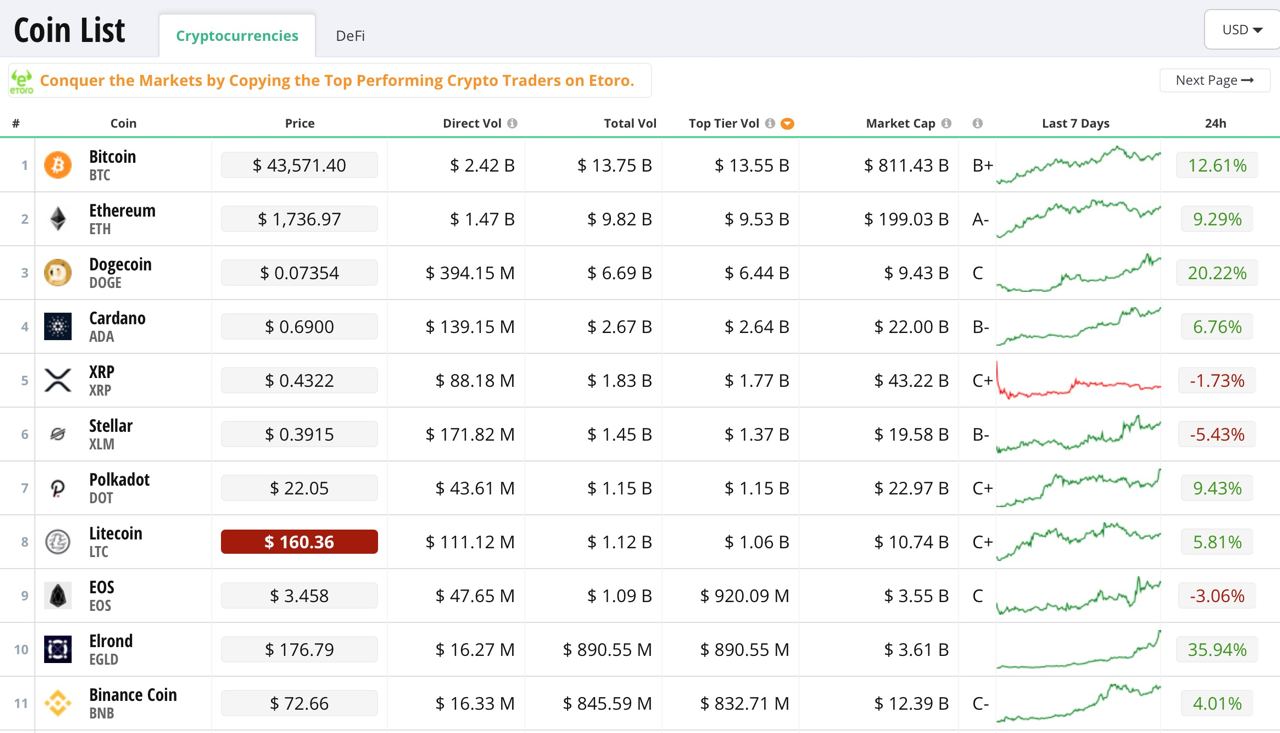Open the Stellar coin name link
1280x733 pixels.
click(111, 426)
